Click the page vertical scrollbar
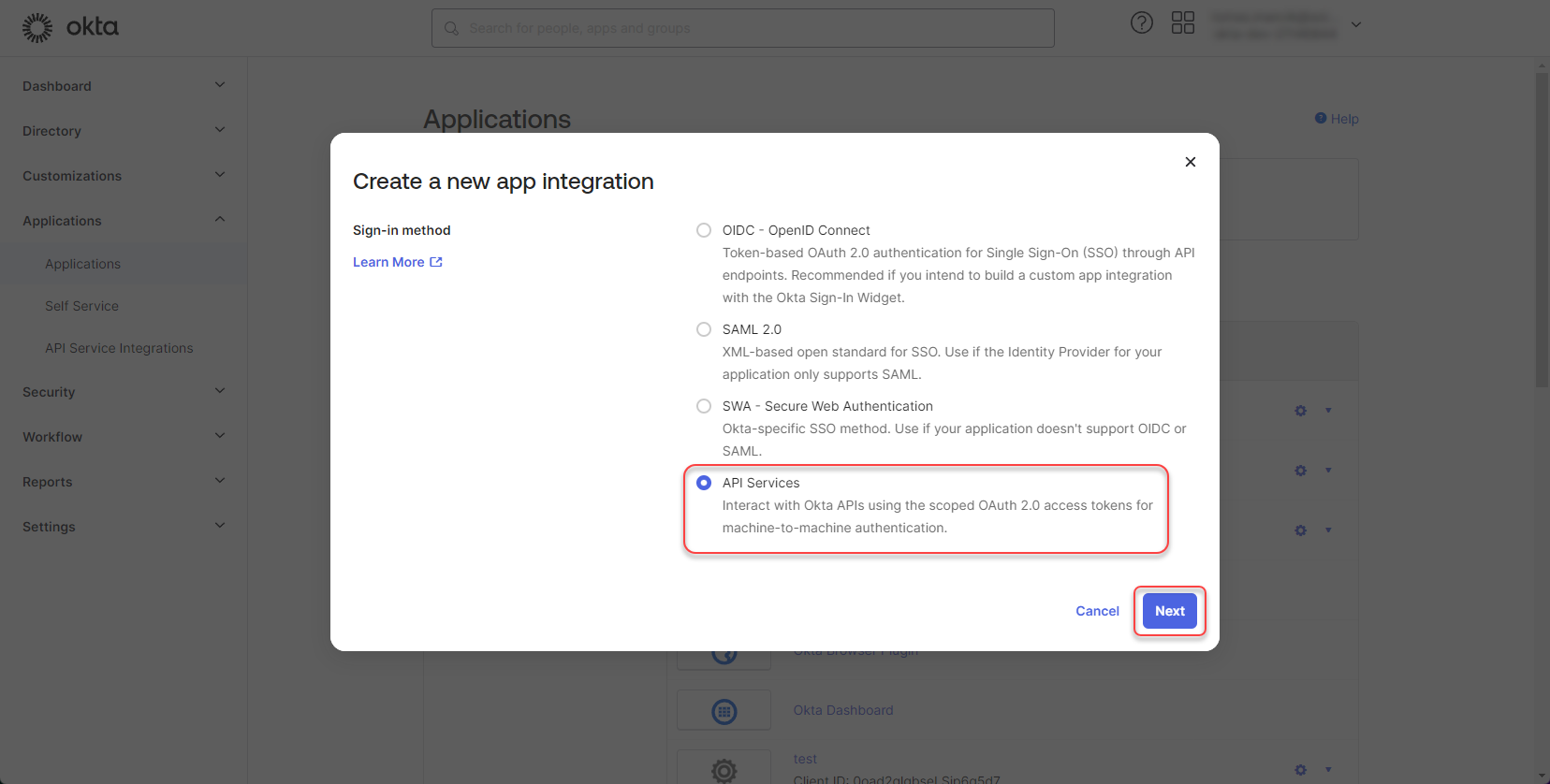The image size is (1550, 784). [x=1542, y=229]
